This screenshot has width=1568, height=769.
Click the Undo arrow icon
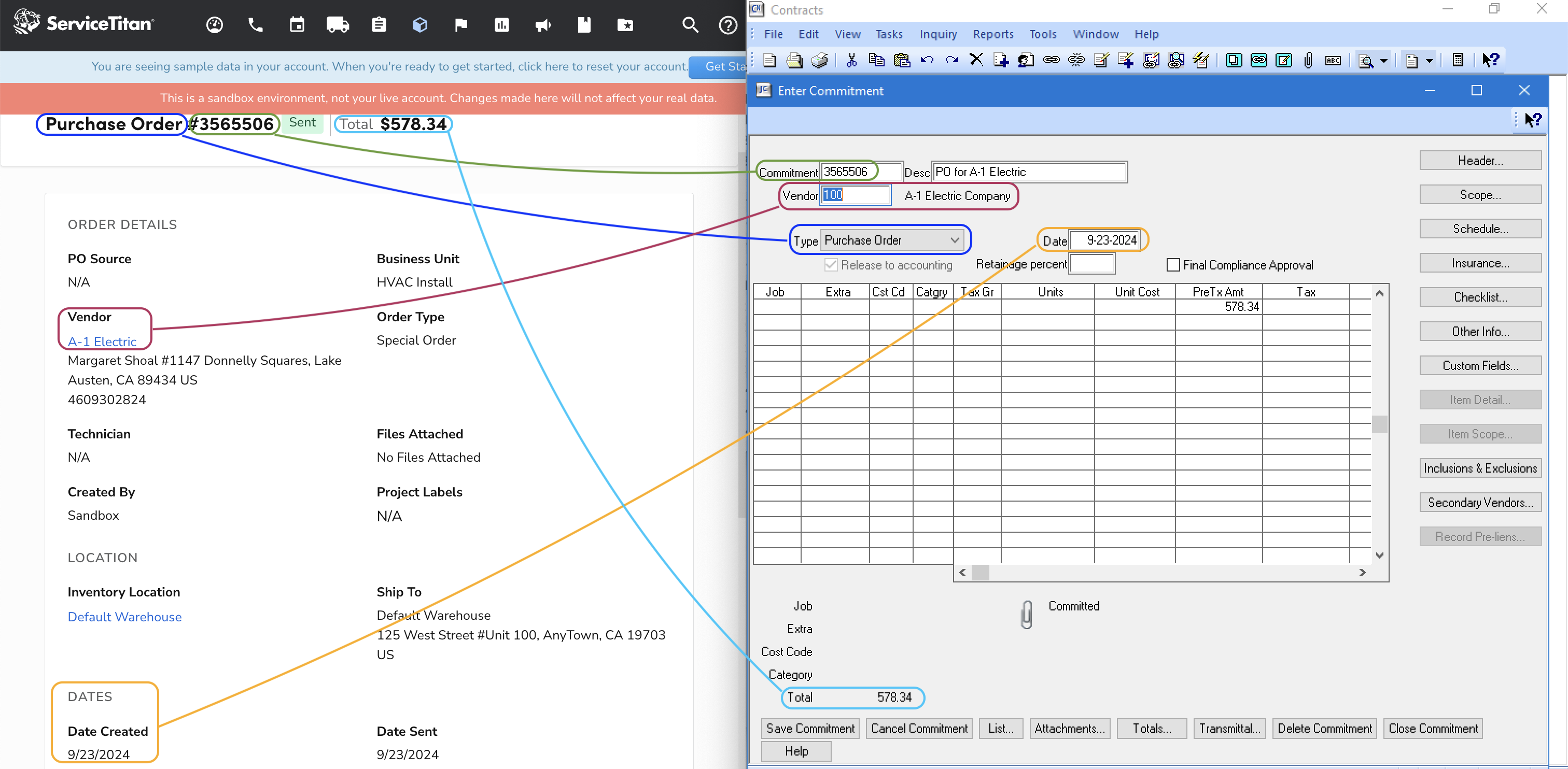pyautogui.click(x=927, y=60)
